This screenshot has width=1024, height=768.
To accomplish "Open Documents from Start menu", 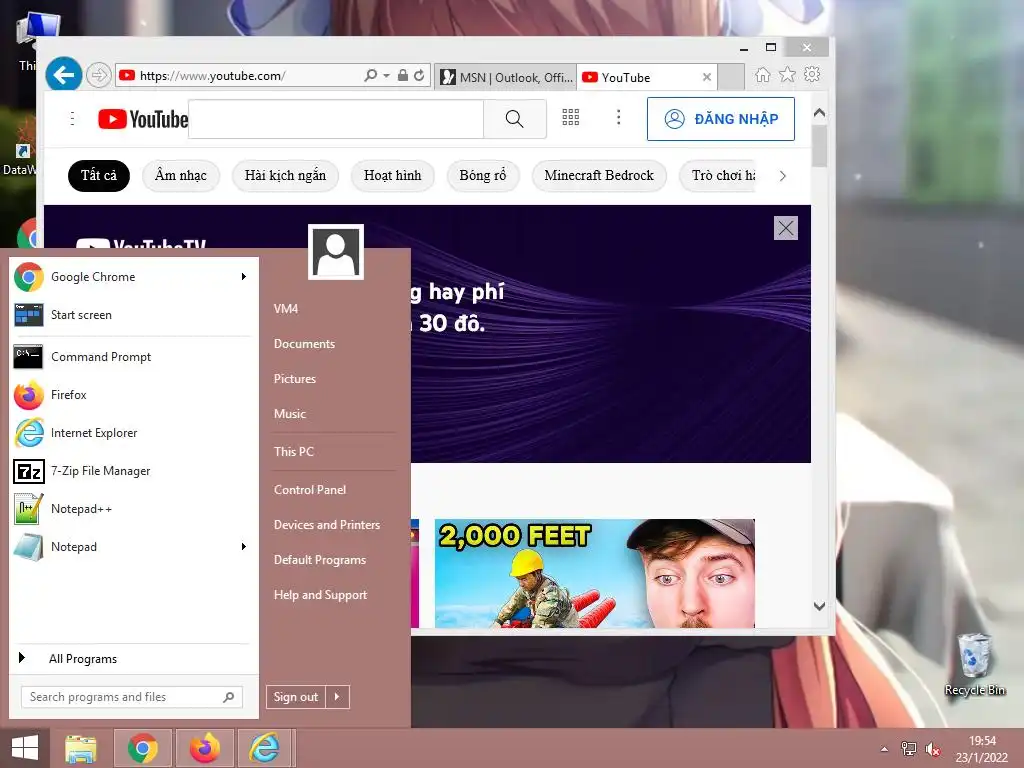I will (x=304, y=344).
